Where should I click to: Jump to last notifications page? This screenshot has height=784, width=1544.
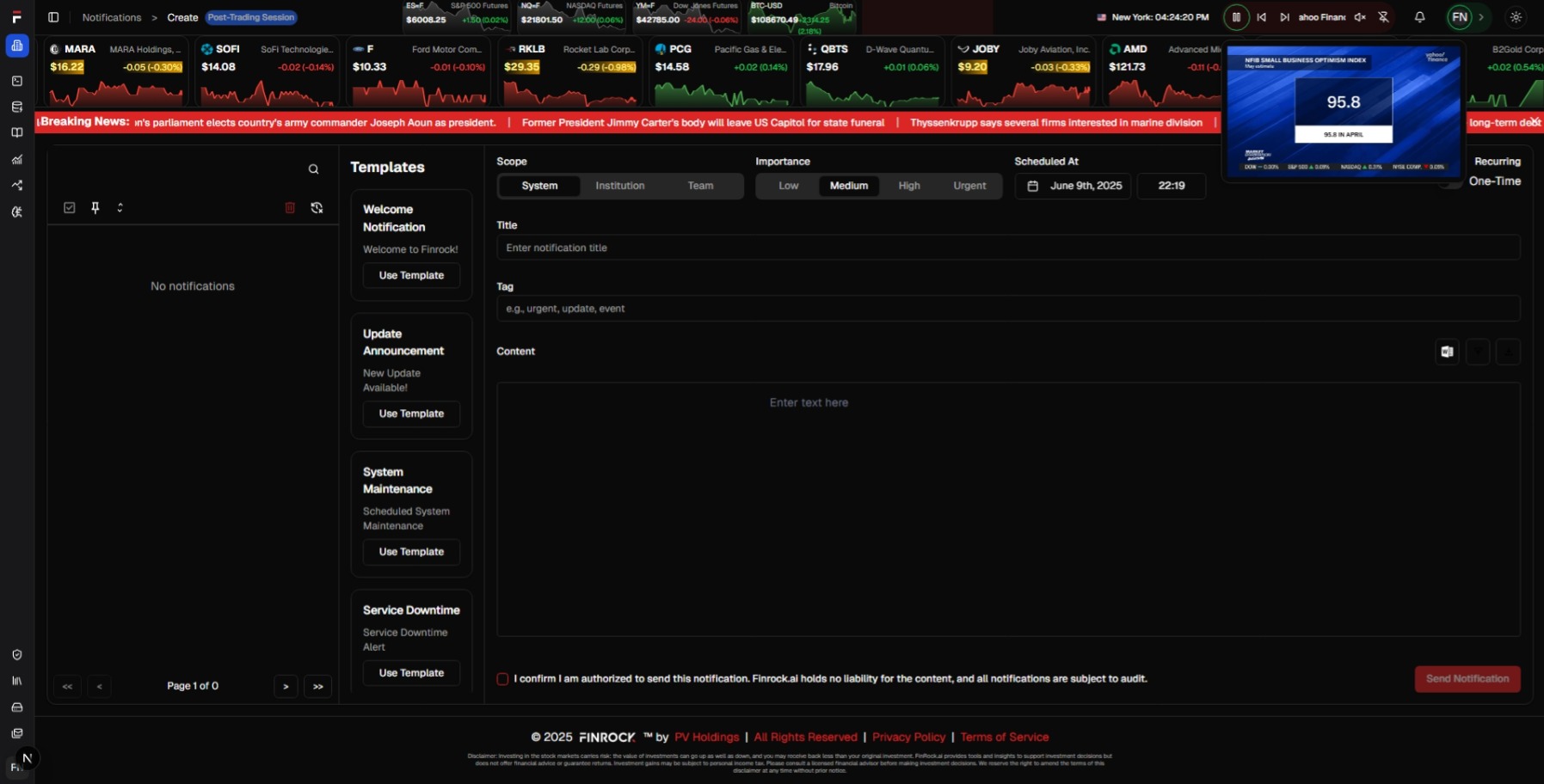click(318, 686)
